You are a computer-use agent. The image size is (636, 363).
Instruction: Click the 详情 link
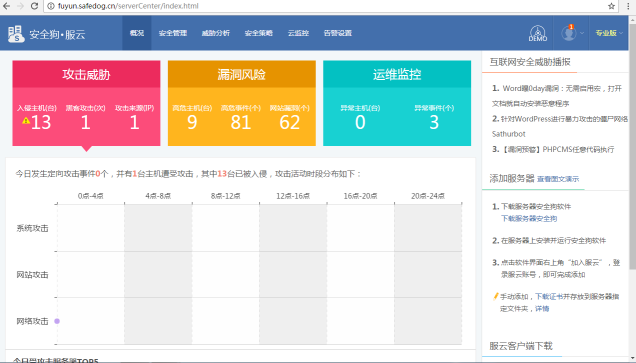point(542,309)
